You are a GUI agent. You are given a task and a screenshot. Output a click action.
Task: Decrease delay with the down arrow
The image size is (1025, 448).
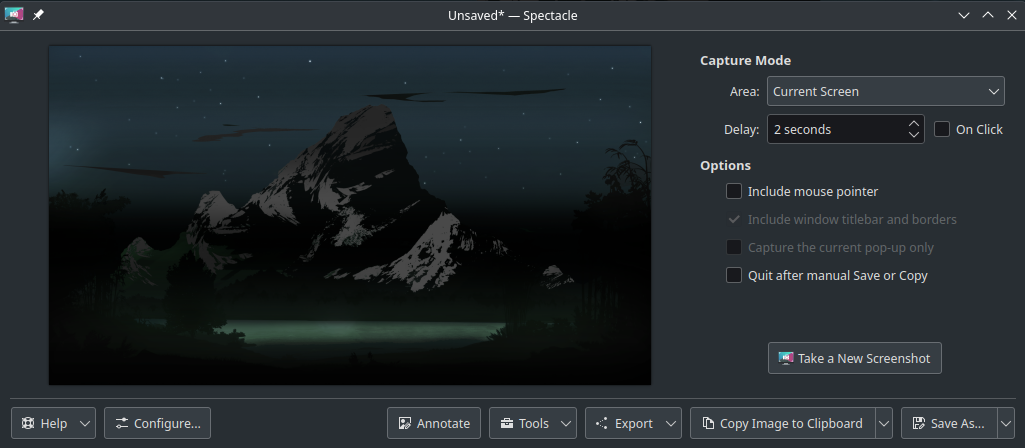click(x=914, y=135)
